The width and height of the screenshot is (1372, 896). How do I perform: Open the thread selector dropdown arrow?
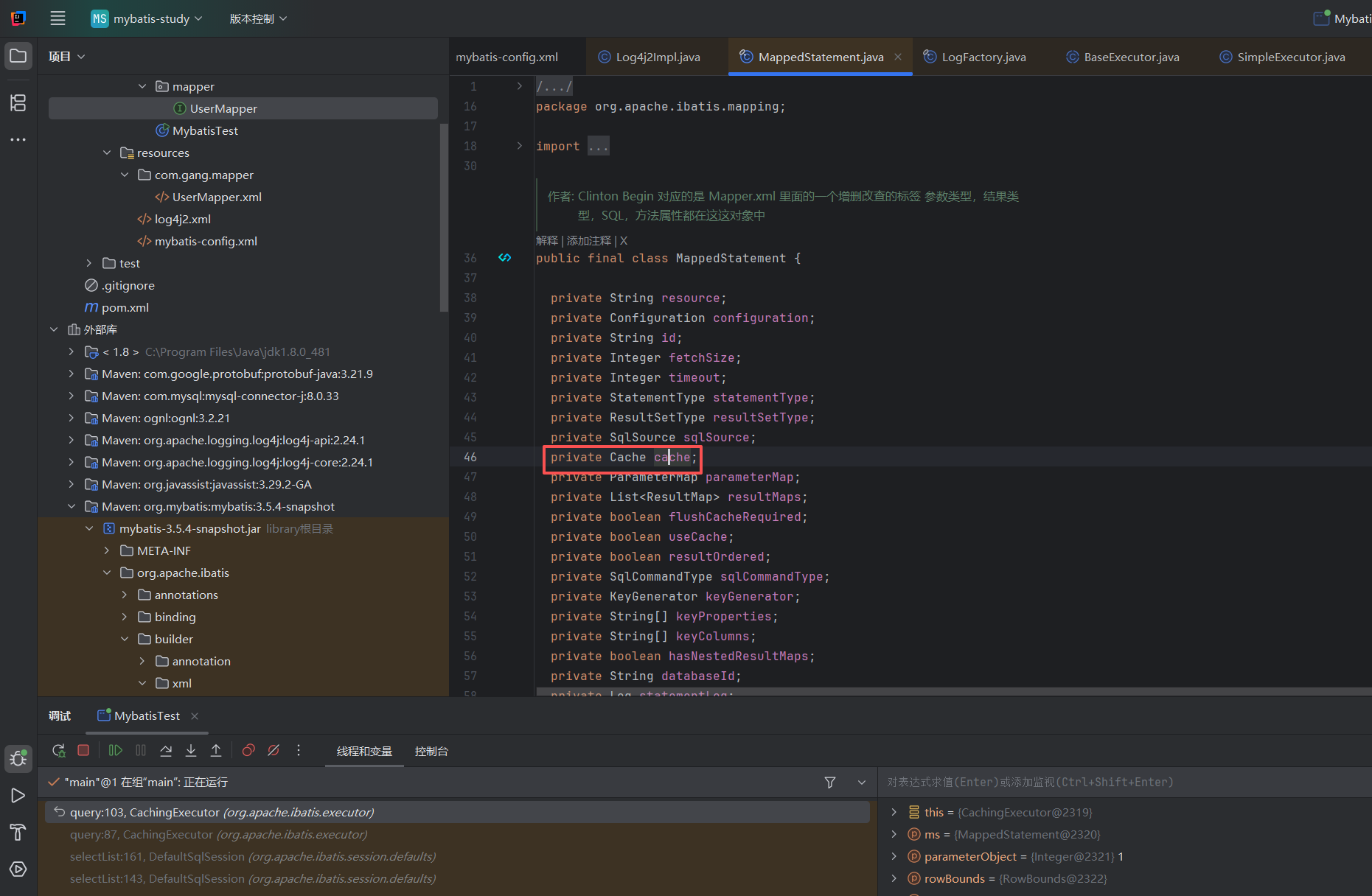click(862, 783)
